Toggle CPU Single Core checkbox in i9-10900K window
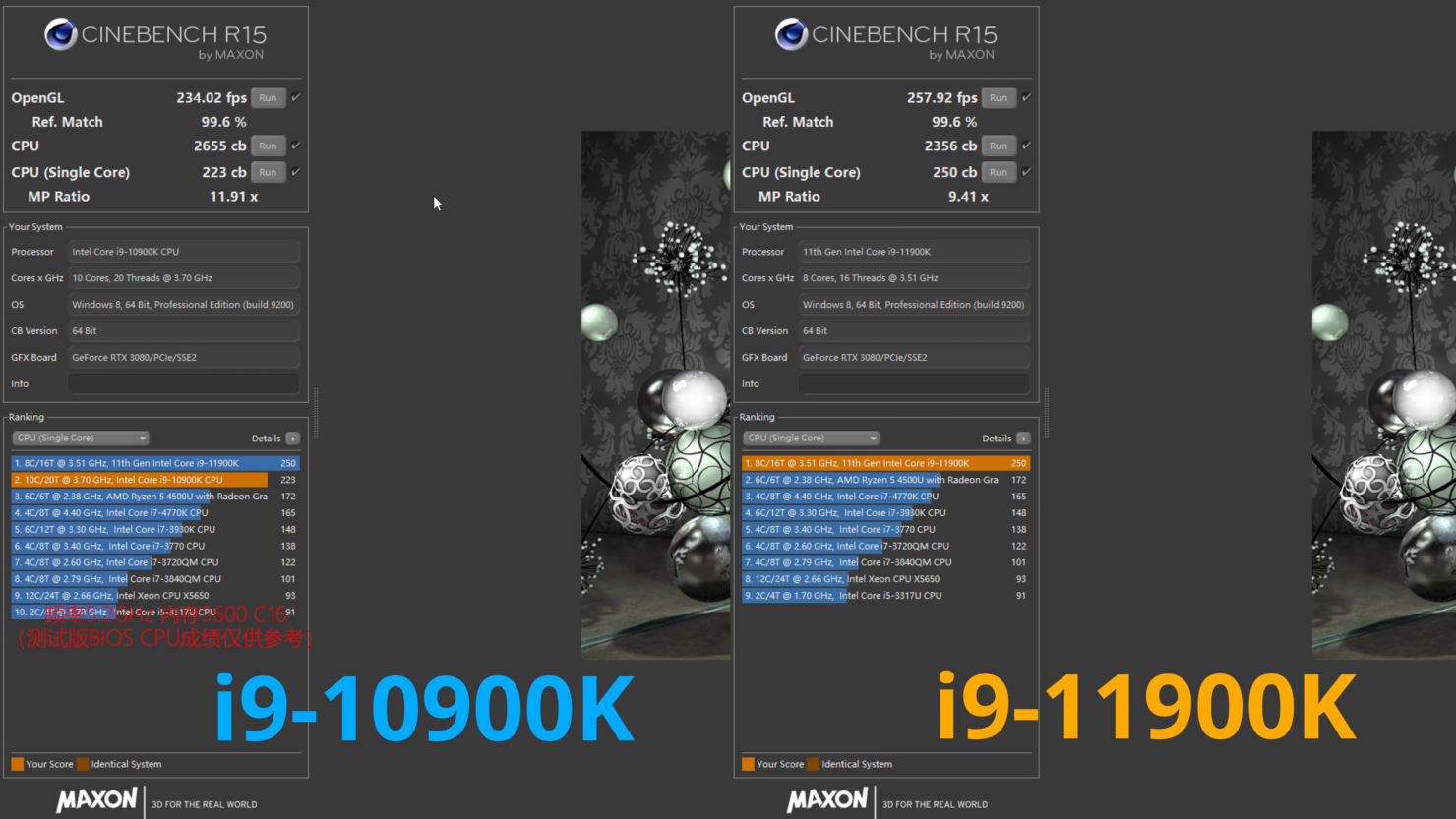The width and height of the screenshot is (1456, 819). [296, 172]
